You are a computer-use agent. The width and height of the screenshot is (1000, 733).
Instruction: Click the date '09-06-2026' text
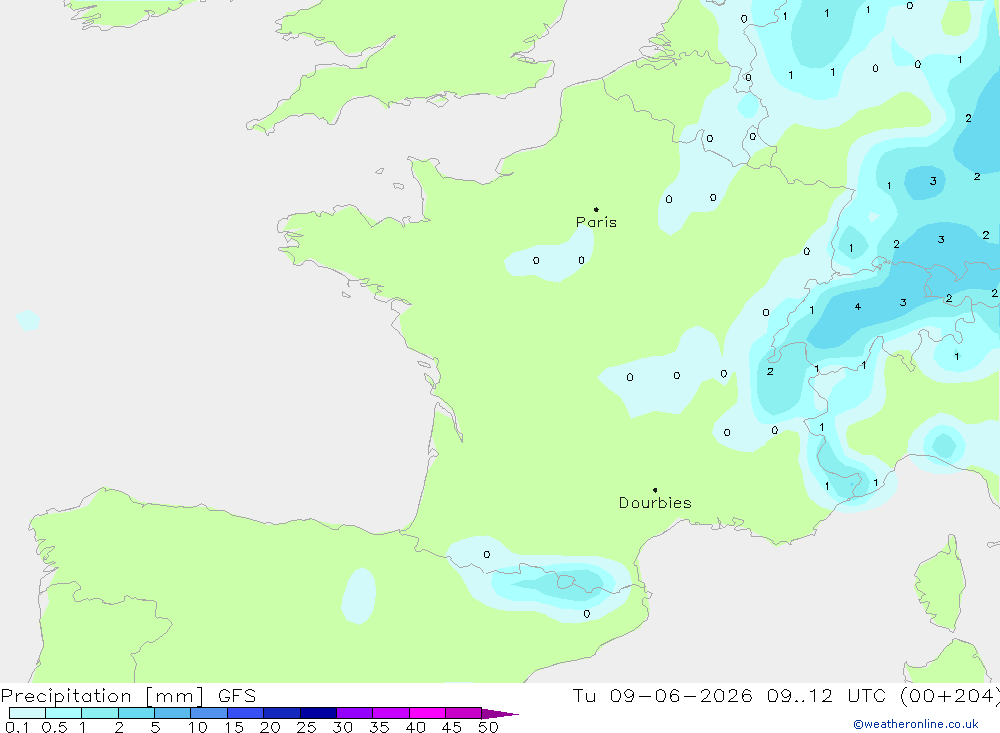point(680,695)
